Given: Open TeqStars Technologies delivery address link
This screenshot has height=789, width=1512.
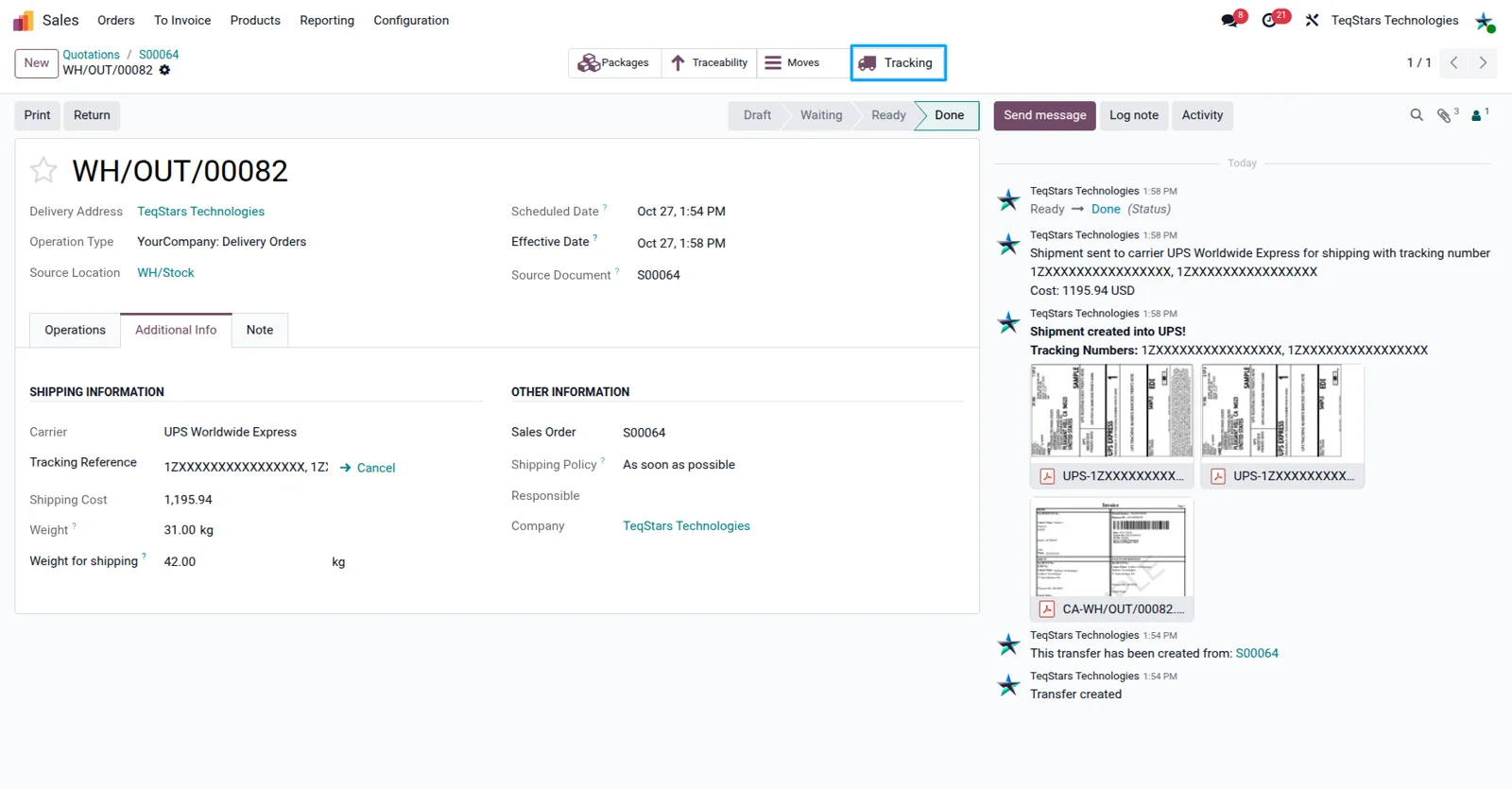Looking at the screenshot, I should coord(200,212).
